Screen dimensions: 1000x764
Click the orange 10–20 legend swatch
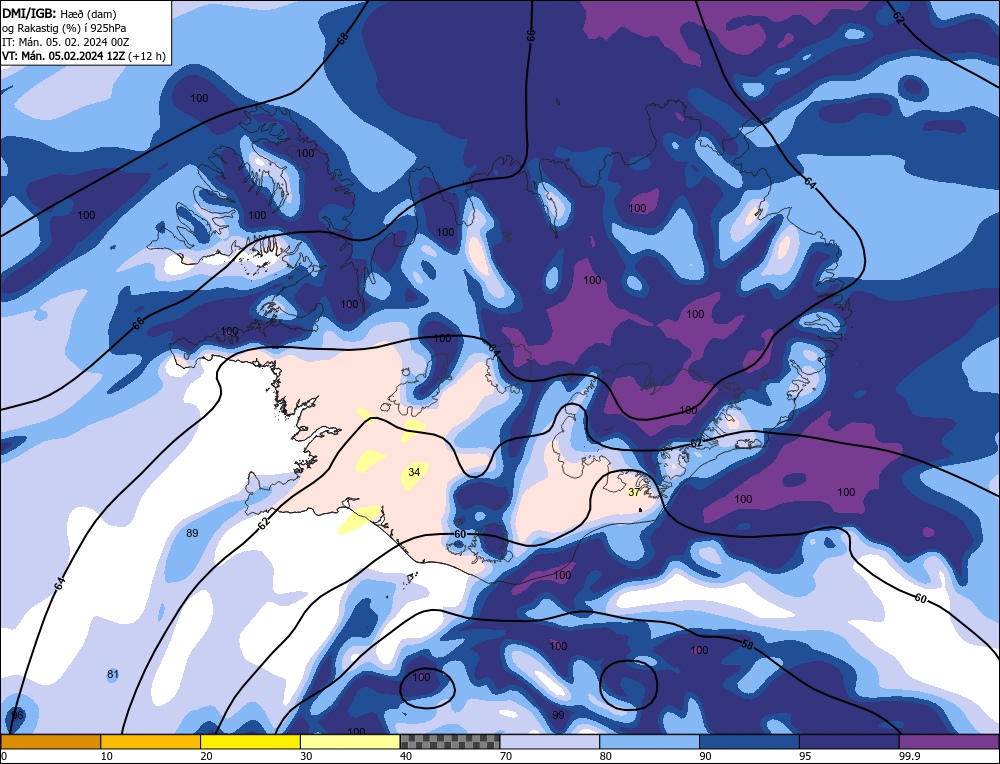tap(151, 741)
